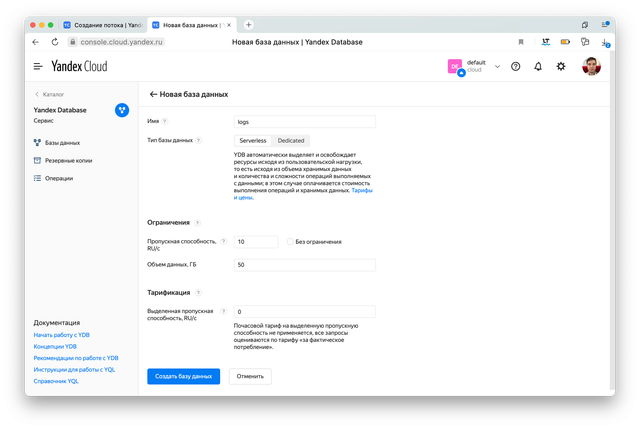
Task: Click help icon next to Тарификация heading
Action: coord(197,292)
